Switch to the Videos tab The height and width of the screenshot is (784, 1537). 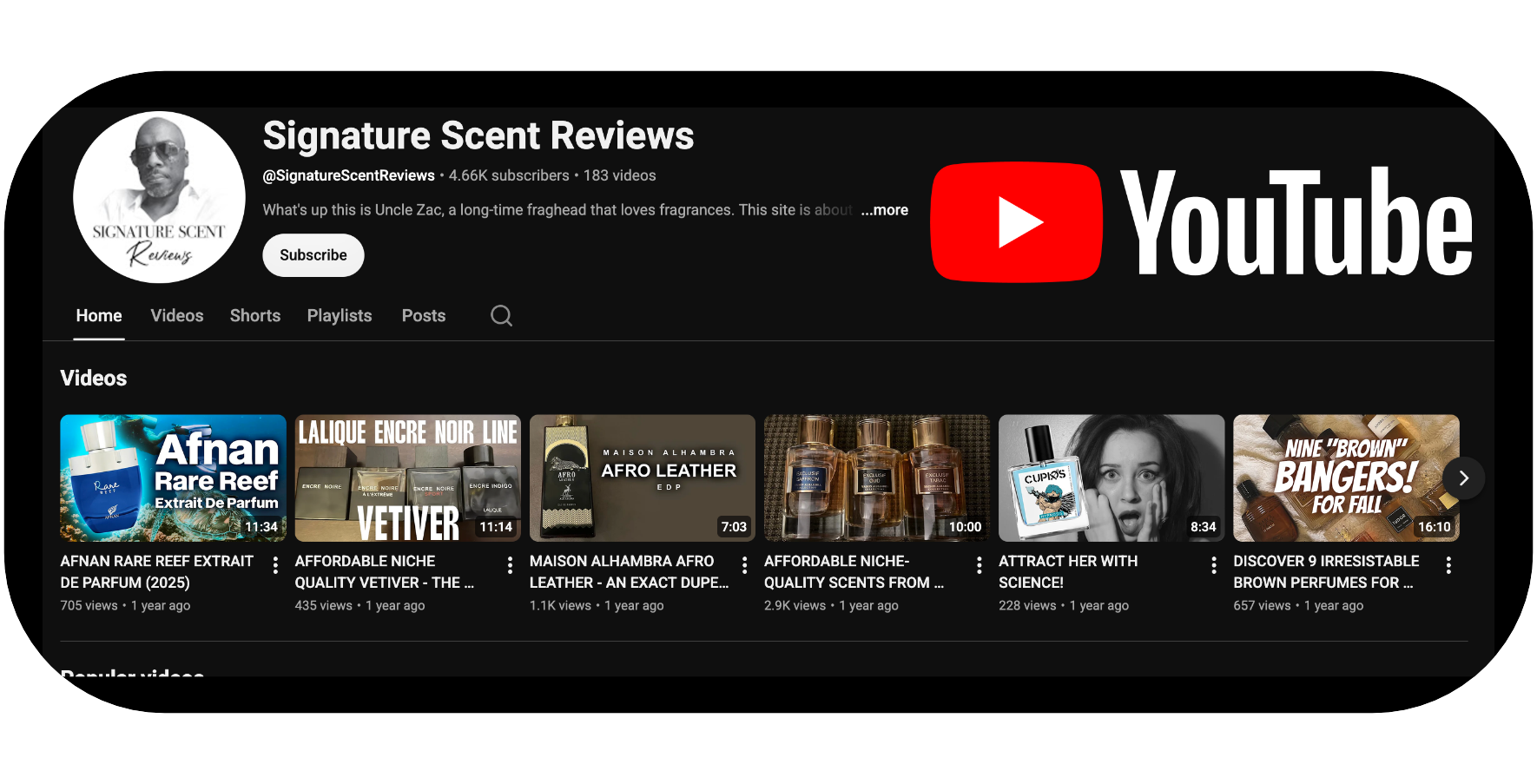click(x=177, y=316)
